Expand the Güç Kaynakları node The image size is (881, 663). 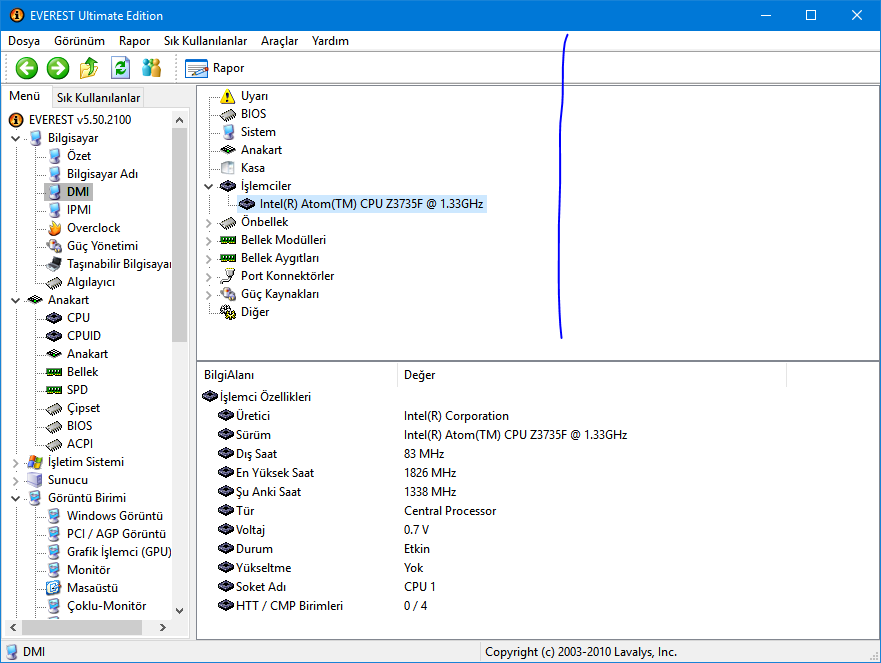tap(208, 294)
